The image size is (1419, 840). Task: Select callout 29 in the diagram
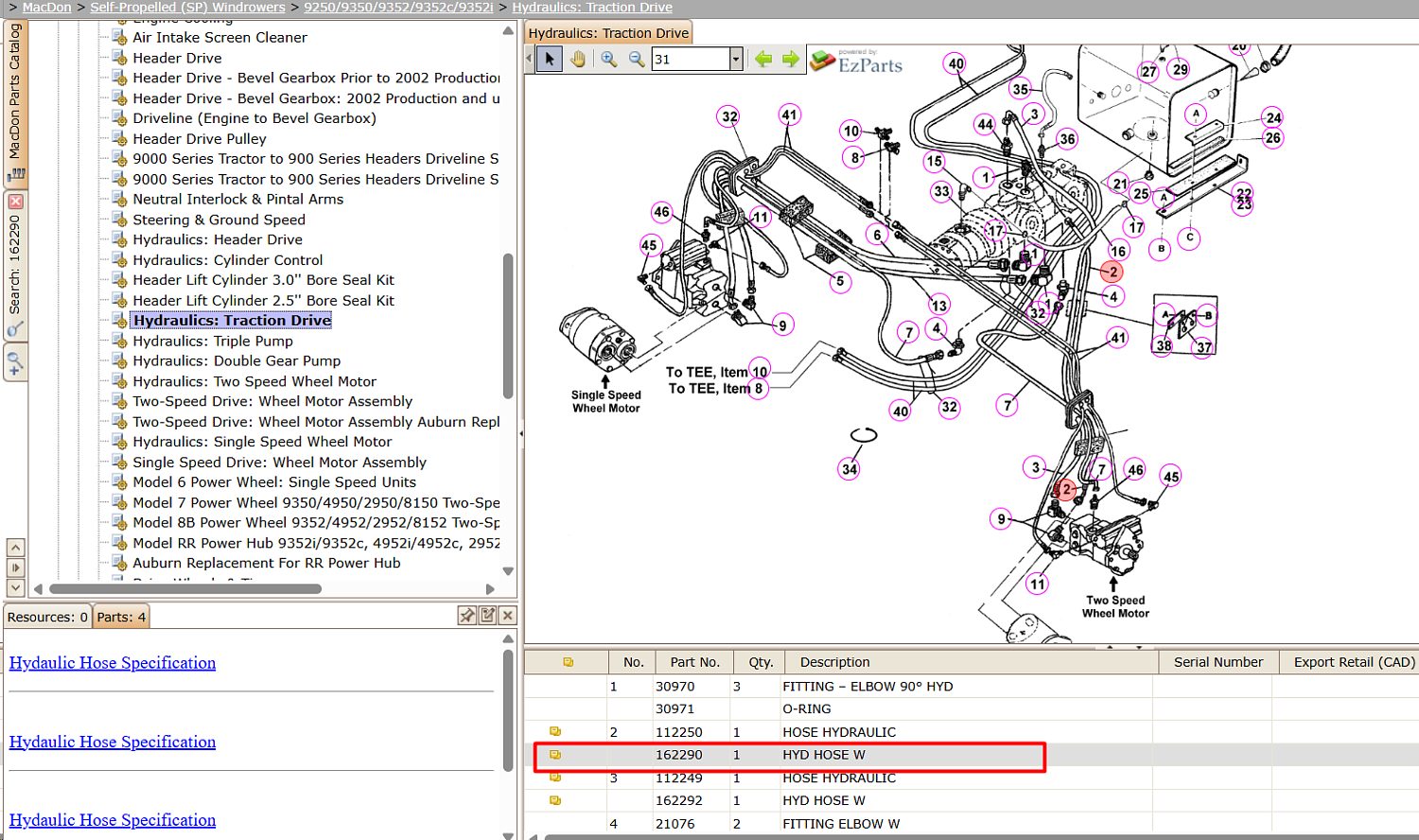(x=1181, y=69)
